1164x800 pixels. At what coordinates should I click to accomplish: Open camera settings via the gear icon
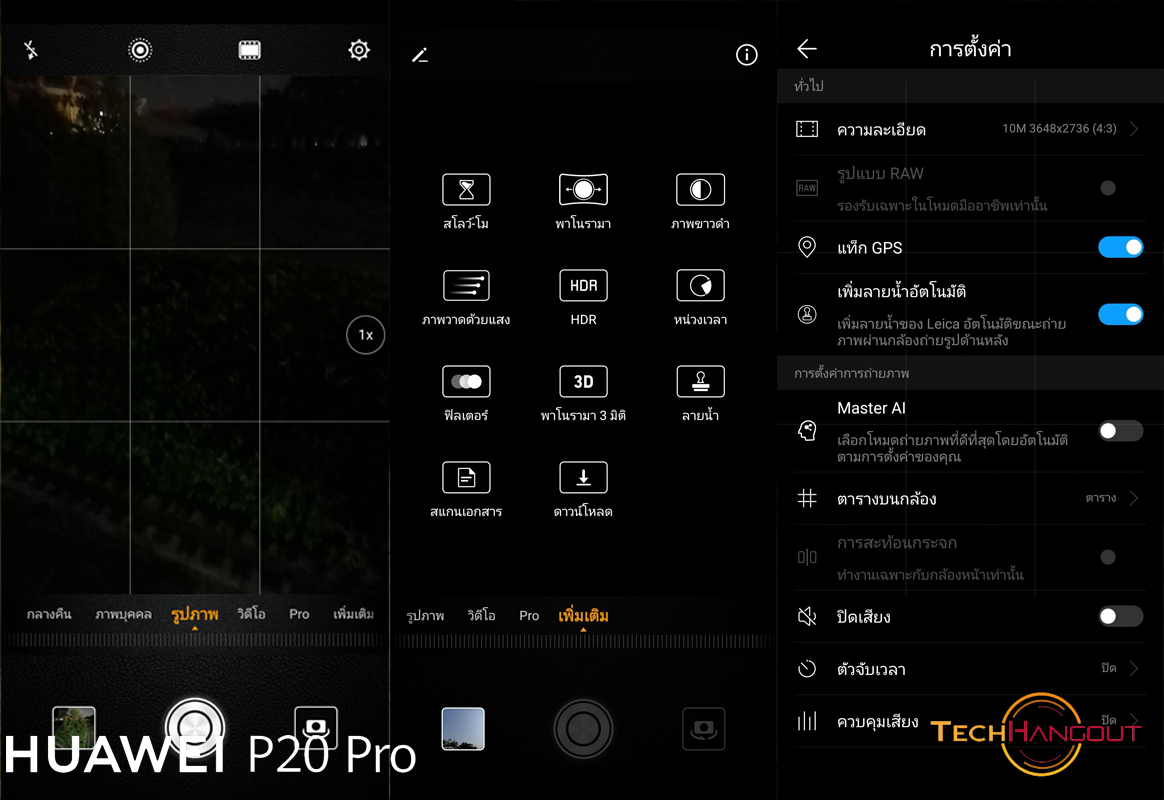pyautogui.click(x=359, y=50)
